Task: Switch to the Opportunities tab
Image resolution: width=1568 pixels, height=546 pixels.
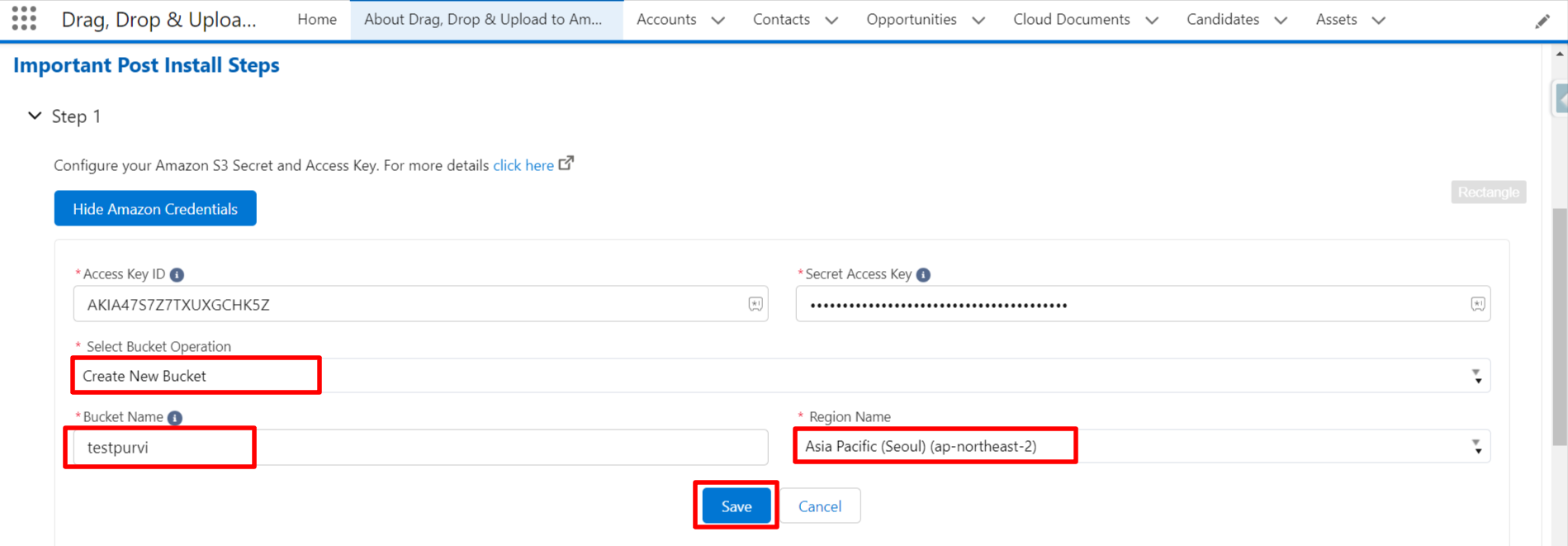Action: tap(912, 19)
